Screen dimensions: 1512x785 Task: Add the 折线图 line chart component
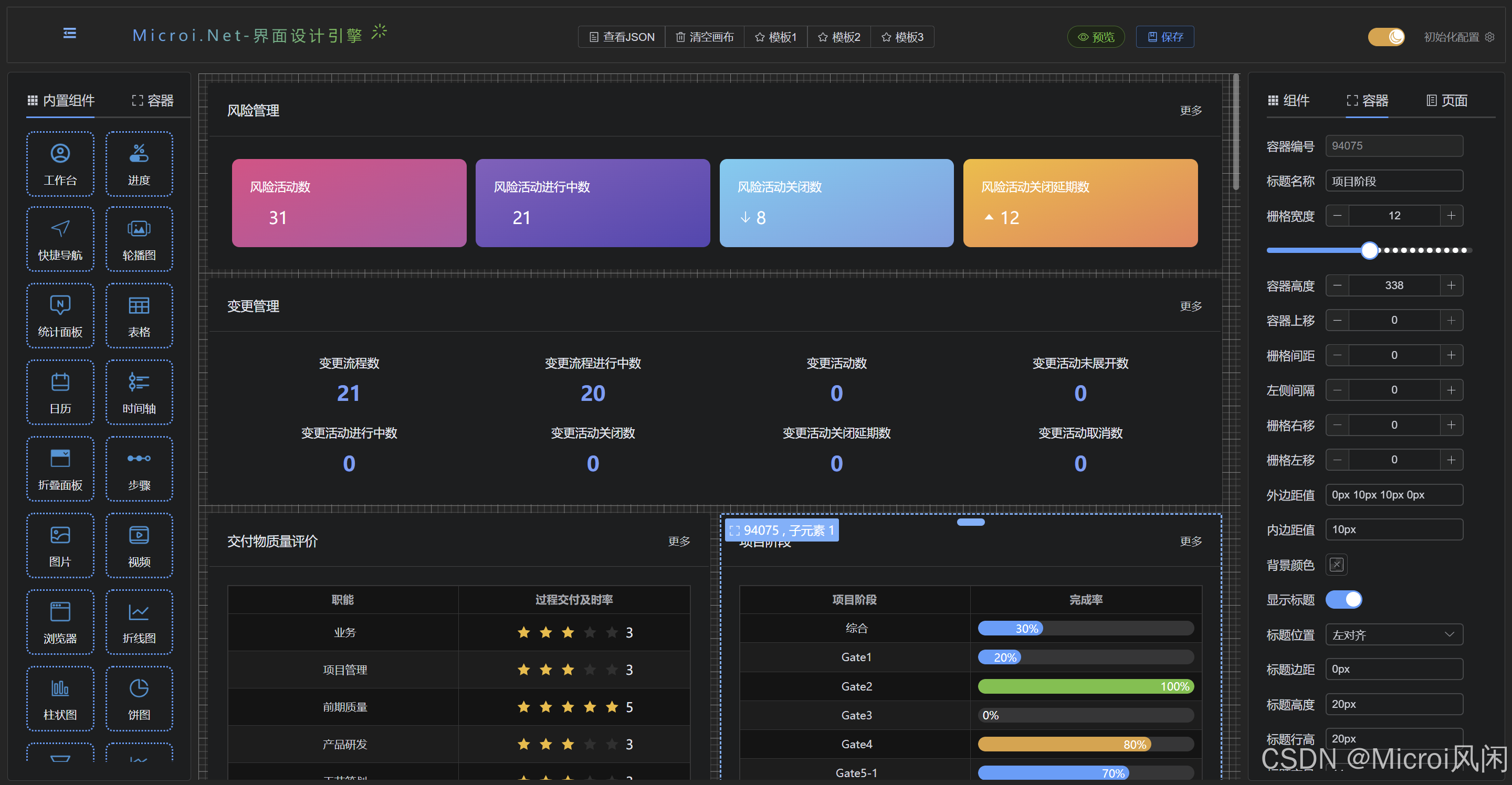click(x=139, y=622)
